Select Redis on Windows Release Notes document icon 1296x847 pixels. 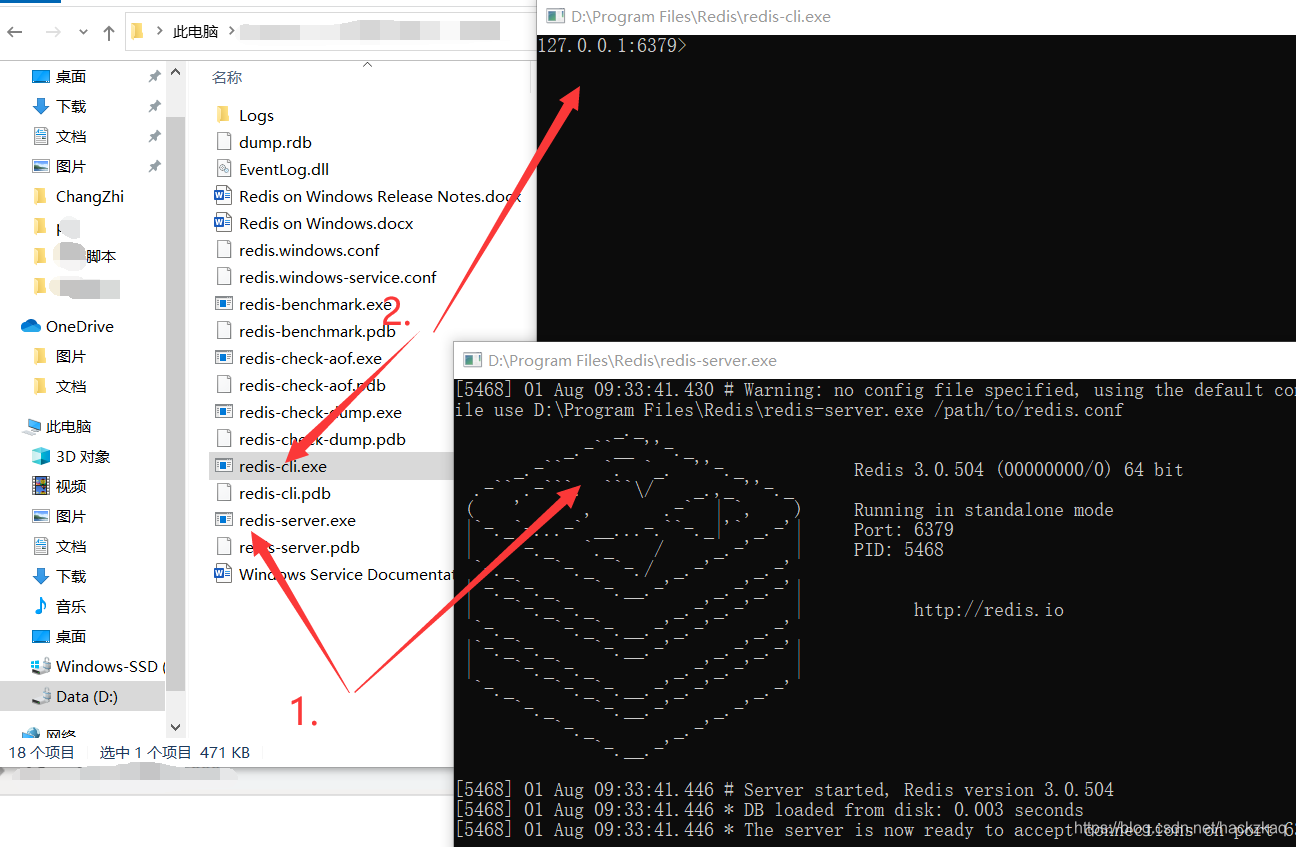[x=223, y=196]
